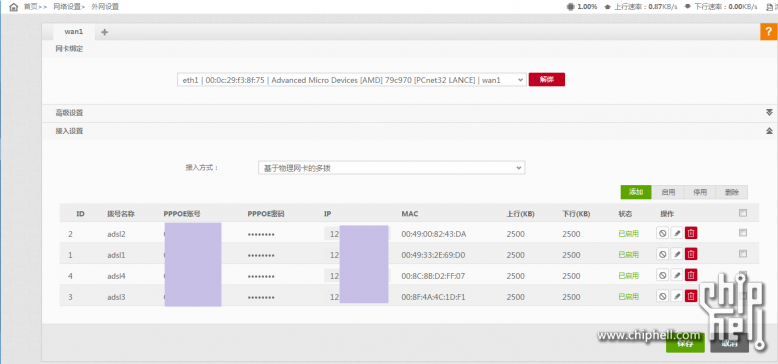Edit adsl3 with the pencil icon
778x364 pixels.
tap(676, 296)
